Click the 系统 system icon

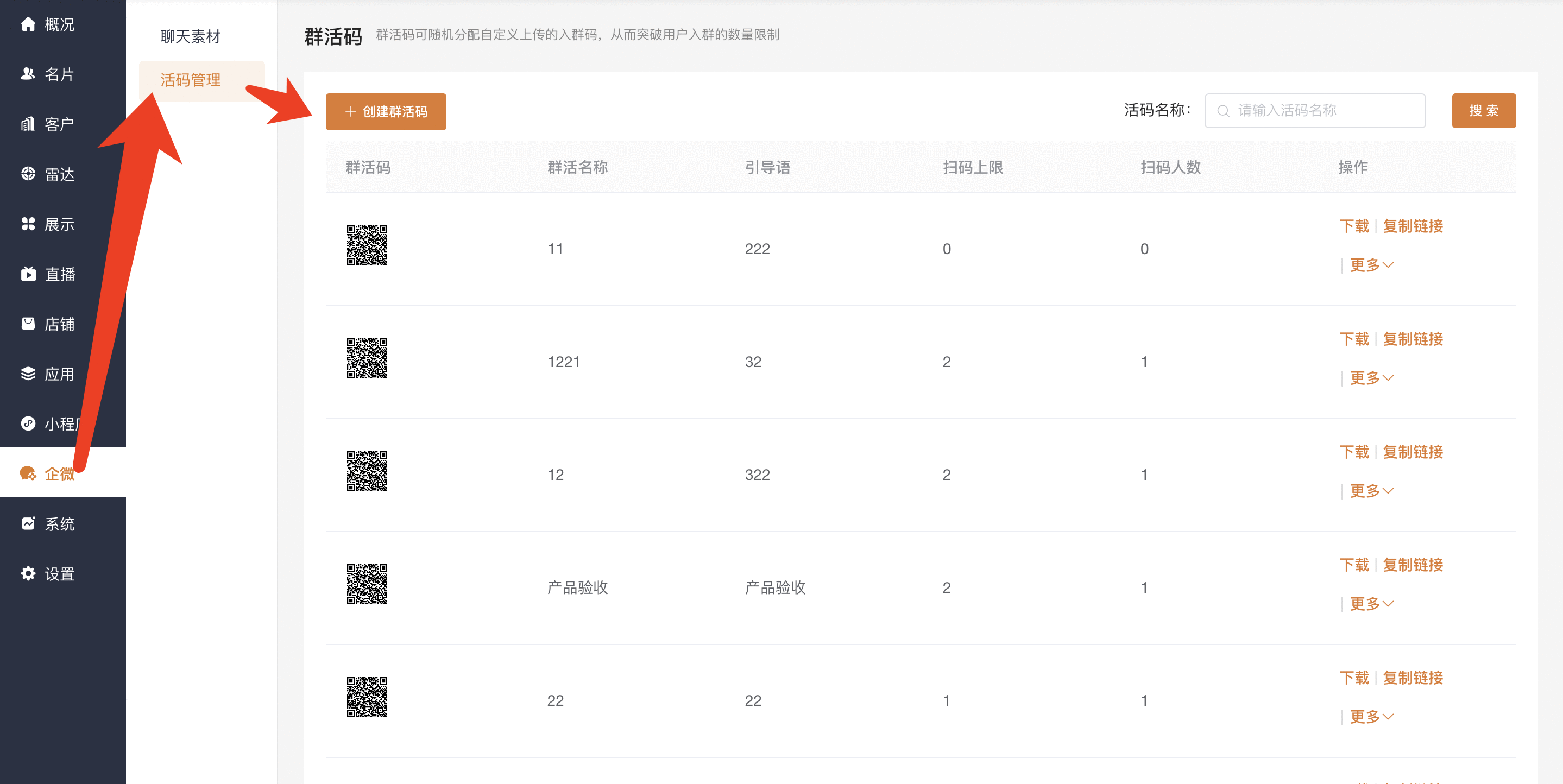point(28,524)
